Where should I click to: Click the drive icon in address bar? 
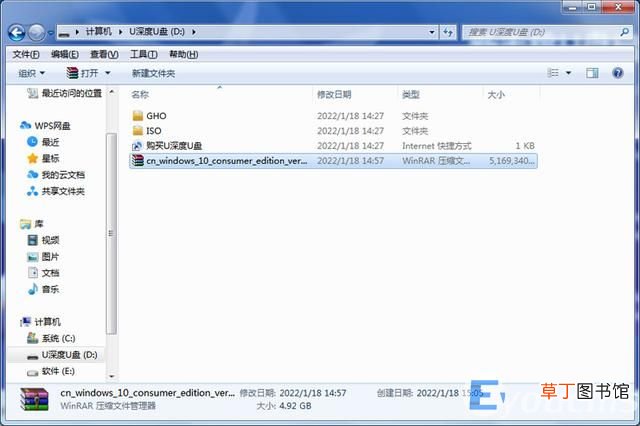point(64,32)
